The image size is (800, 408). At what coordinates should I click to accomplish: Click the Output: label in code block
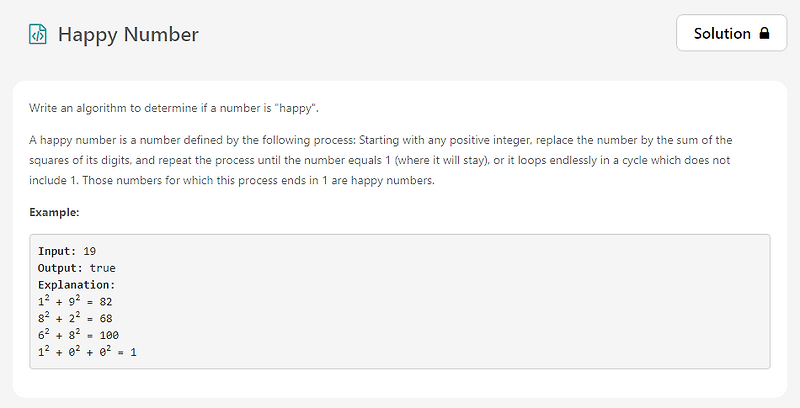[x=60, y=268]
